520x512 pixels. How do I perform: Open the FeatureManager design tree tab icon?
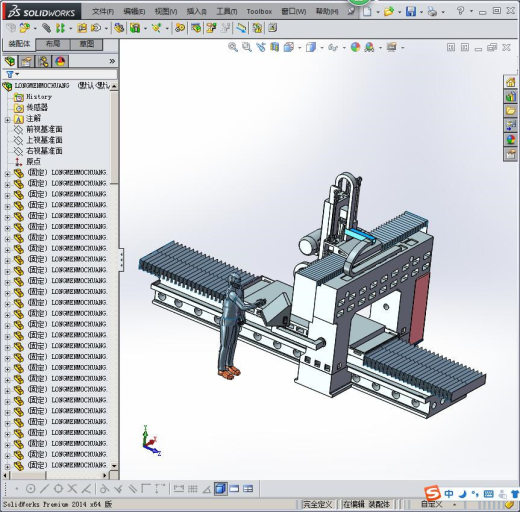pos(10,61)
